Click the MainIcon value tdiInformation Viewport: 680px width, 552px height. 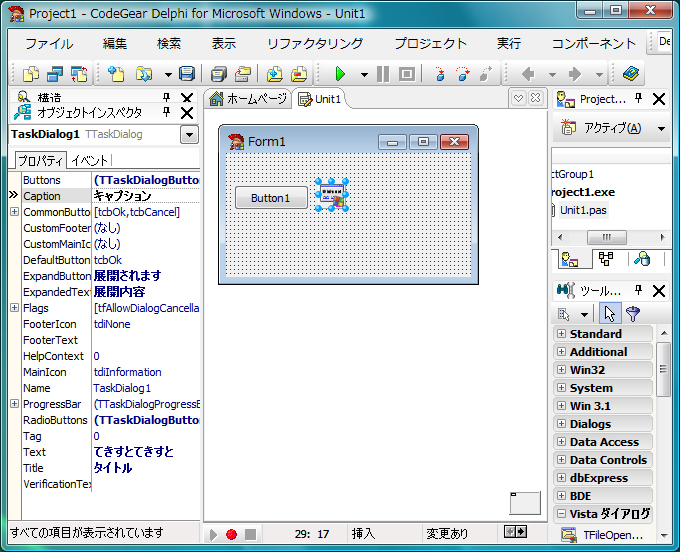click(128, 372)
